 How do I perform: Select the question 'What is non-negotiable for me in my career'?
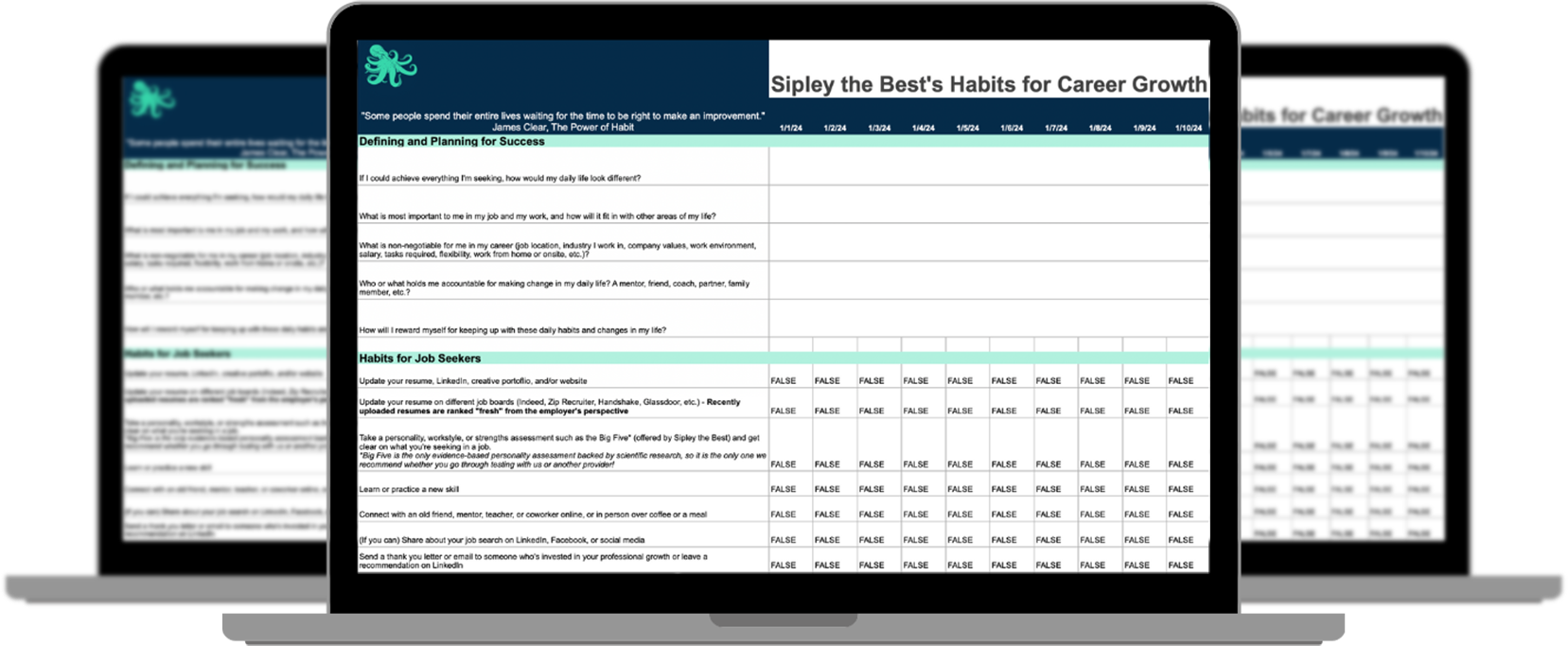[557, 250]
